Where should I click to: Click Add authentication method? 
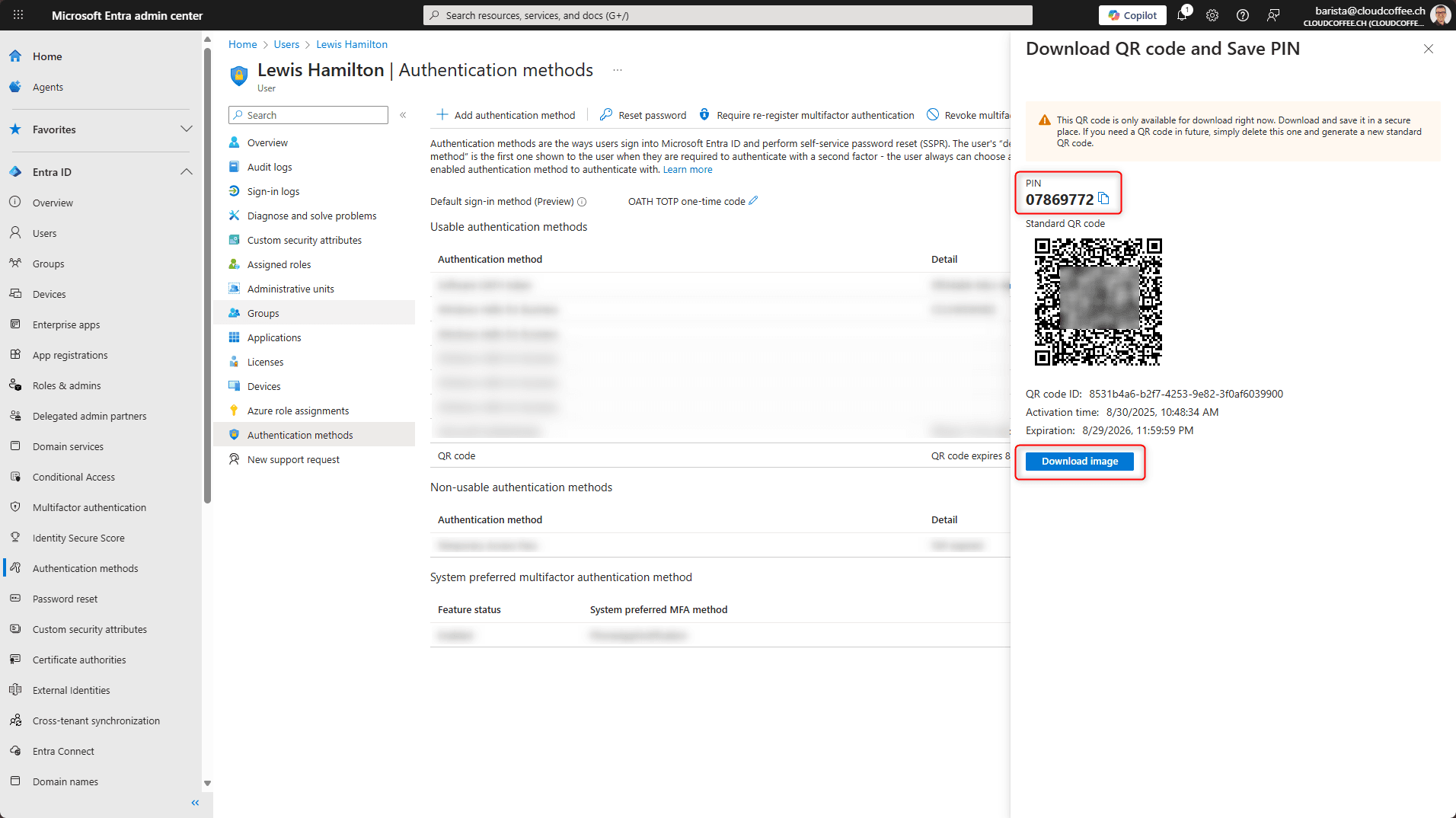pos(506,115)
